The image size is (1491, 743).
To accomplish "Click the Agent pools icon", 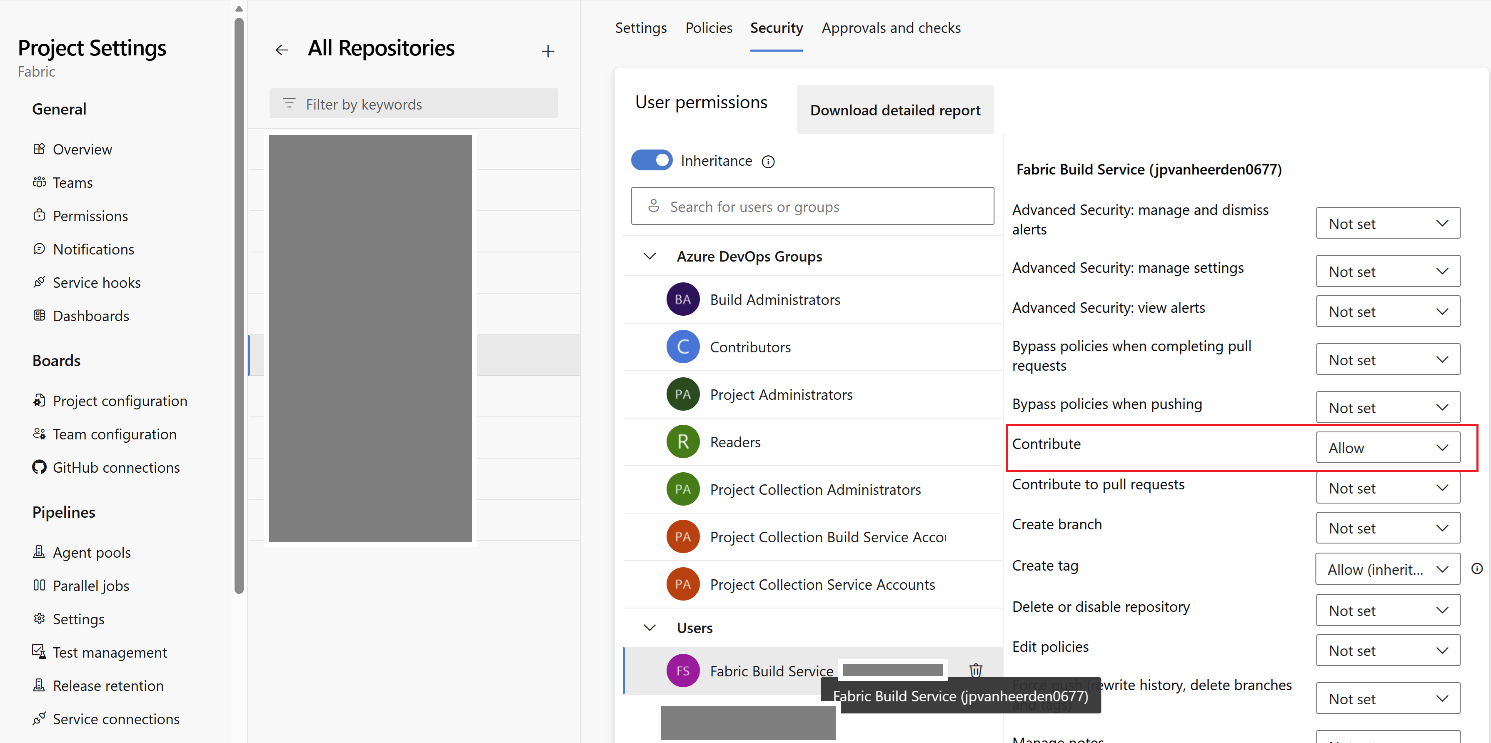I will [x=39, y=552].
